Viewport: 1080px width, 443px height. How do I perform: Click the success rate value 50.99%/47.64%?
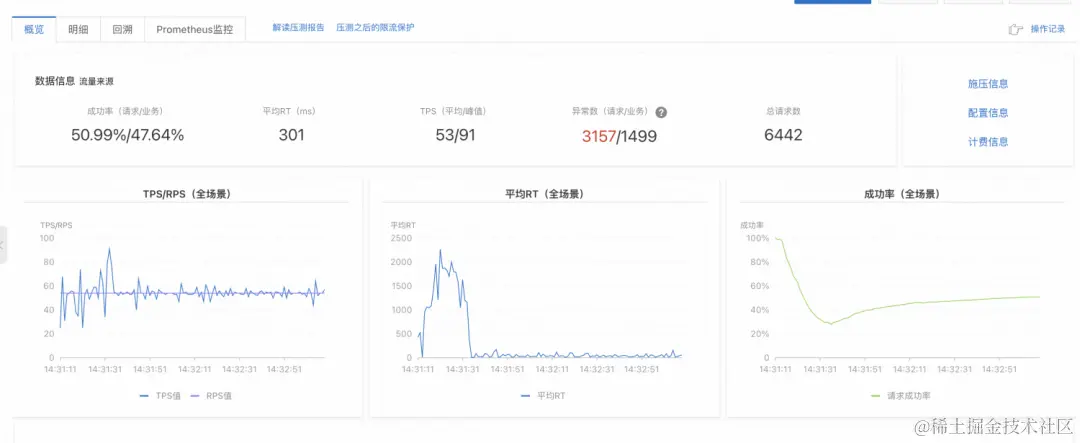[127, 135]
